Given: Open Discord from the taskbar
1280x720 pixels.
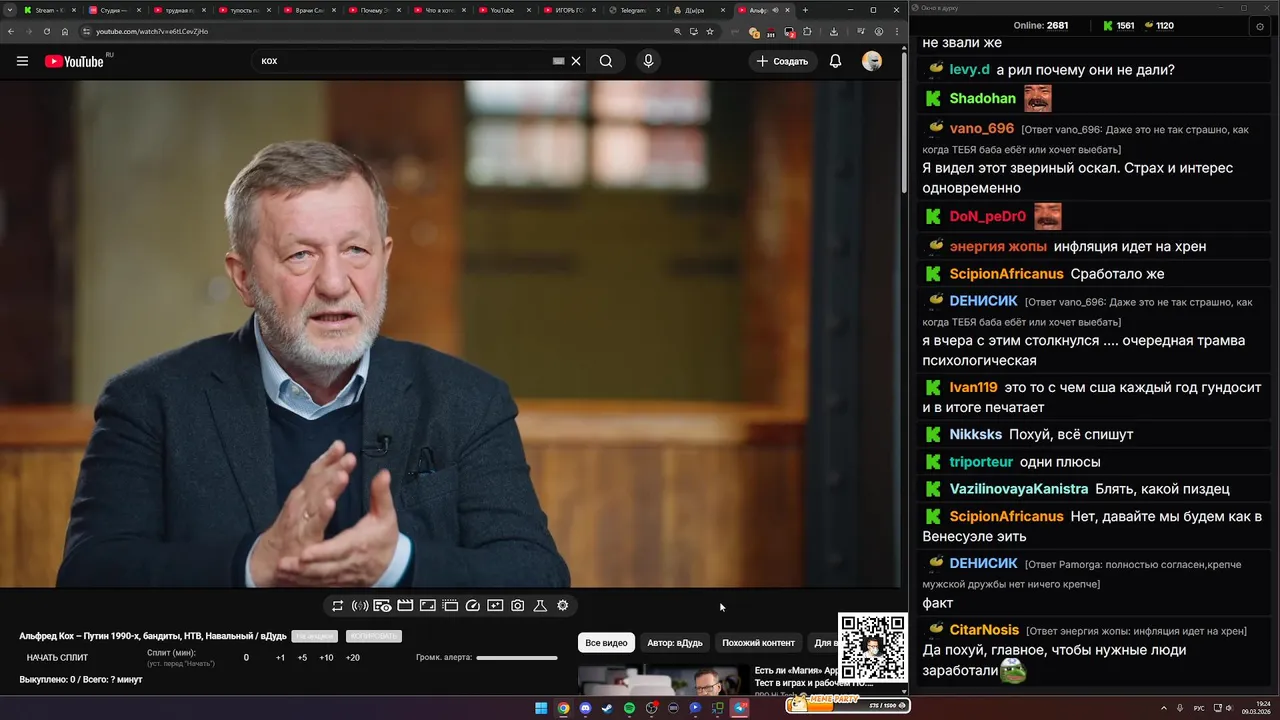Looking at the screenshot, I should [x=585, y=708].
